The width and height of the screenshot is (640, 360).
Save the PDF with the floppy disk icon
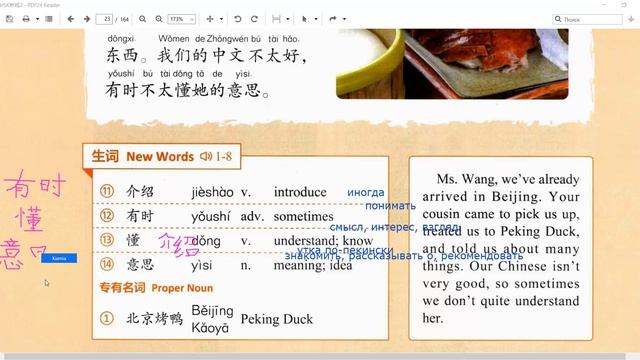click(9, 19)
